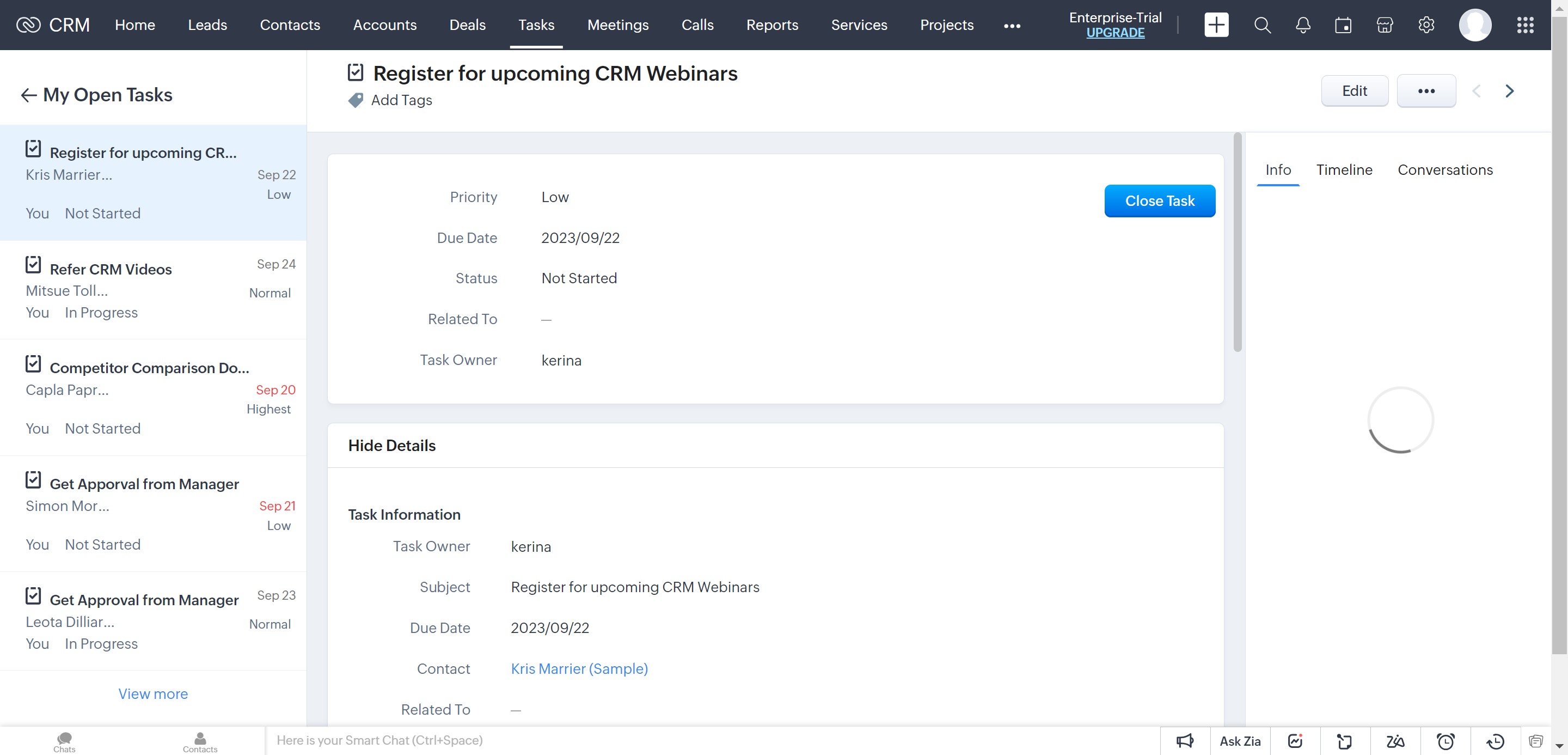The image size is (1568, 755).
Task: Check off Competitor Comparison task checkbox
Action: point(33,363)
